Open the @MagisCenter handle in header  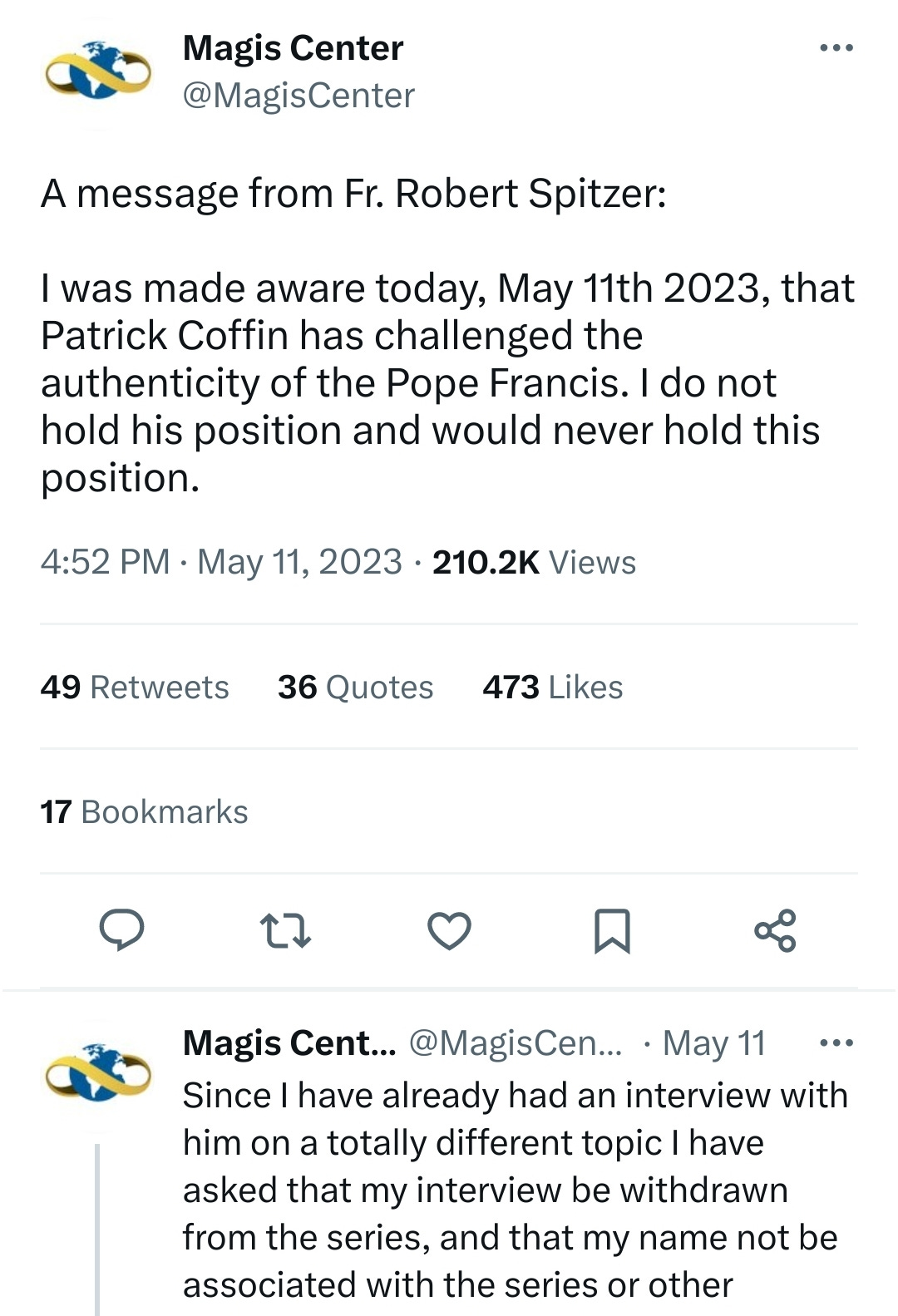click(299, 96)
